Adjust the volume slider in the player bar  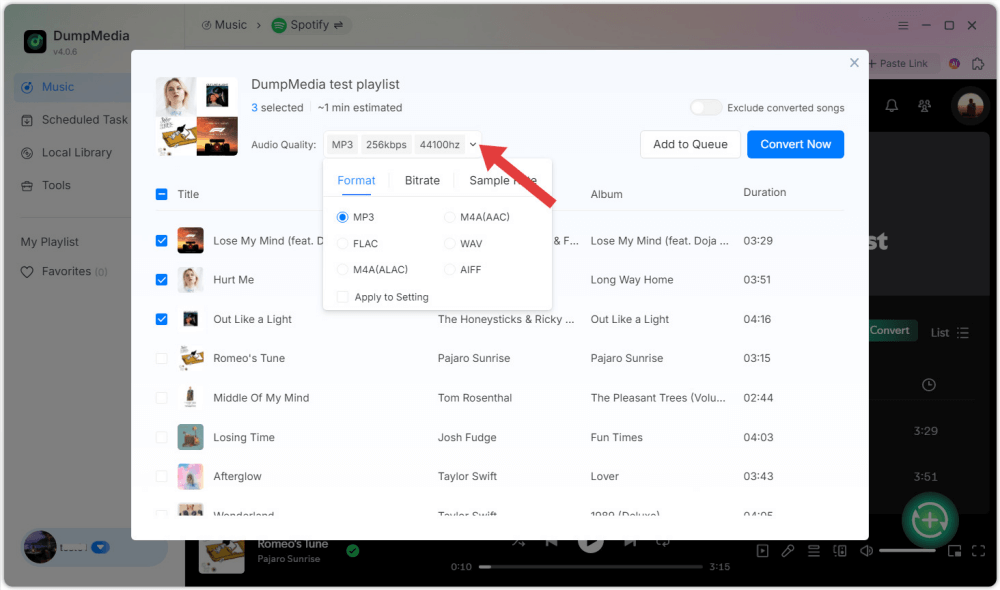click(x=908, y=550)
